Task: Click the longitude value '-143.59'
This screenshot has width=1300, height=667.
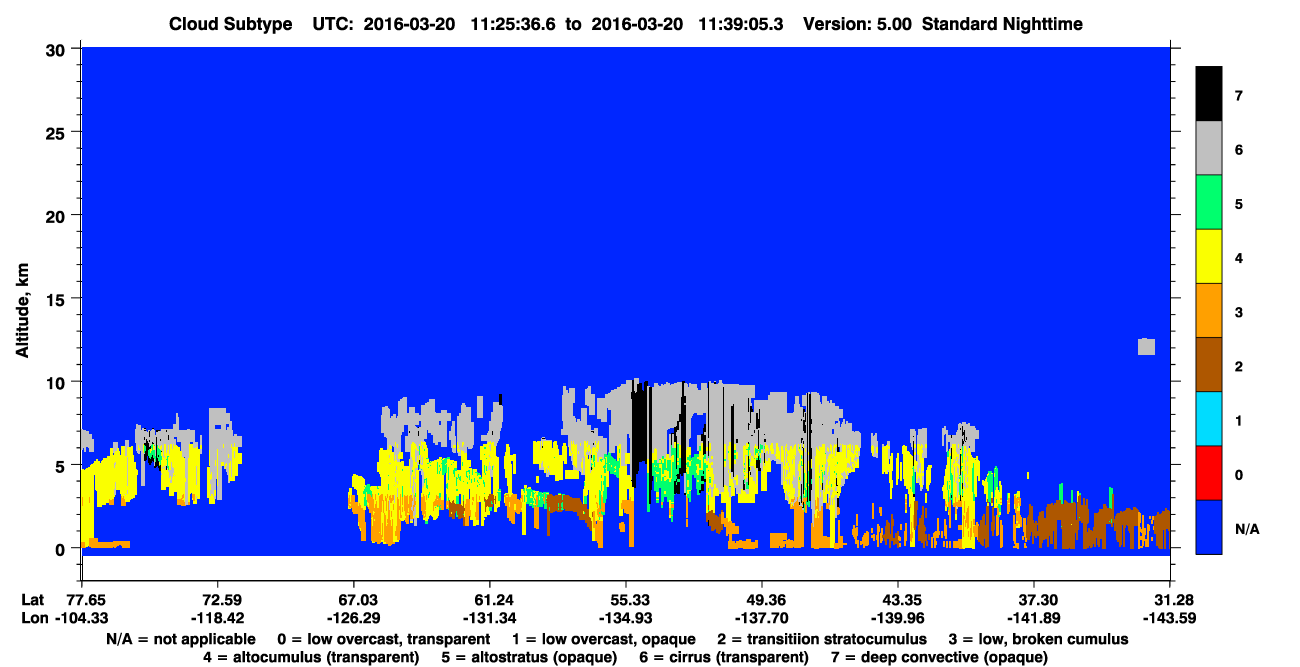Action: pos(1170,618)
